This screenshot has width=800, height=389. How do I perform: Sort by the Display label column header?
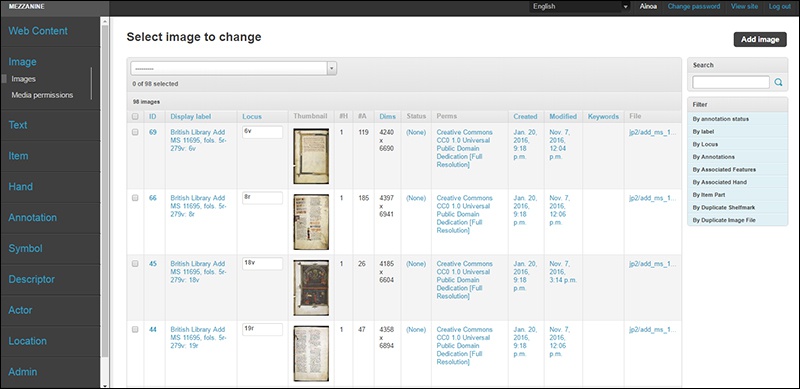click(191, 116)
